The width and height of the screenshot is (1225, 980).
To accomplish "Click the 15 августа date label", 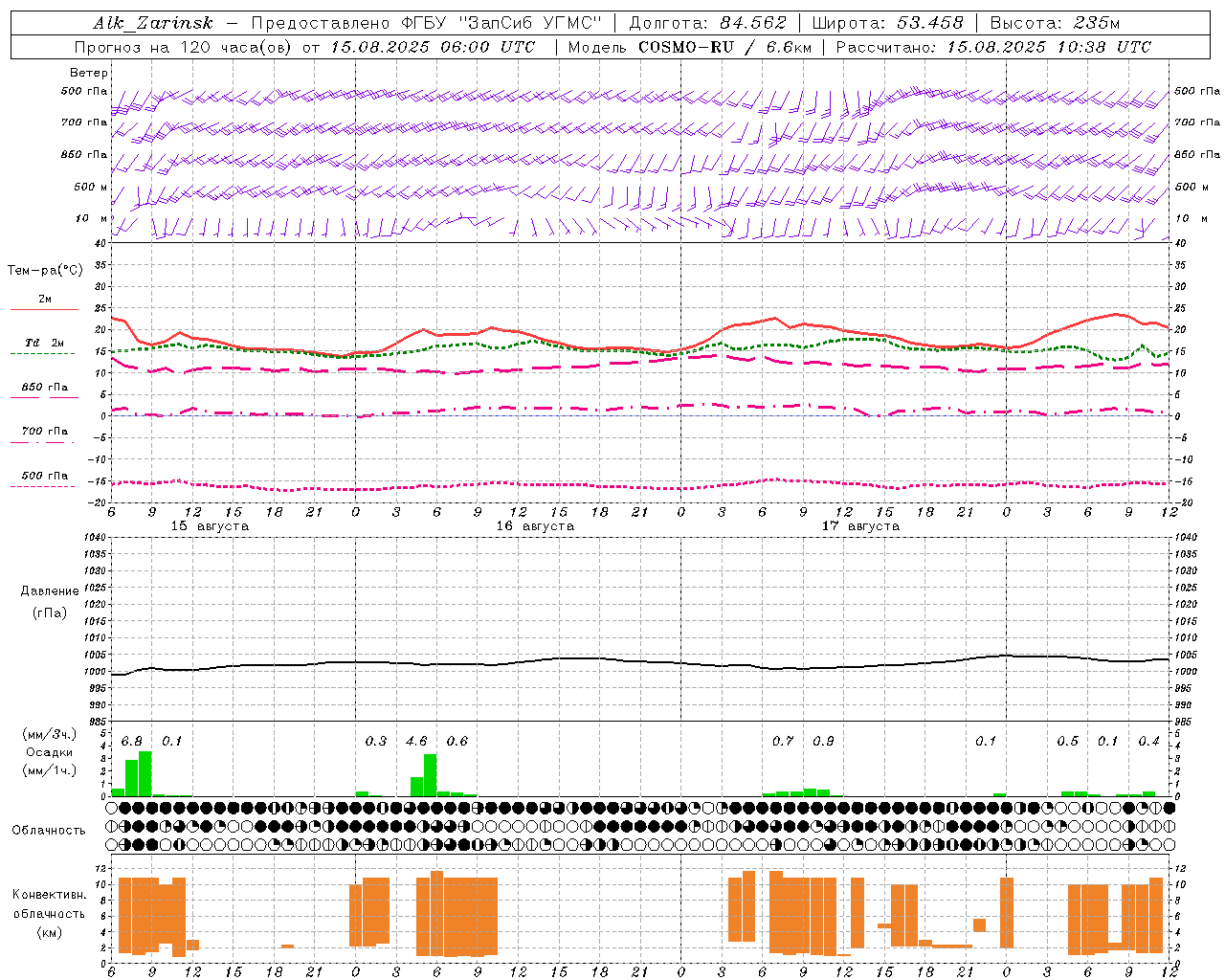I will point(210,526).
